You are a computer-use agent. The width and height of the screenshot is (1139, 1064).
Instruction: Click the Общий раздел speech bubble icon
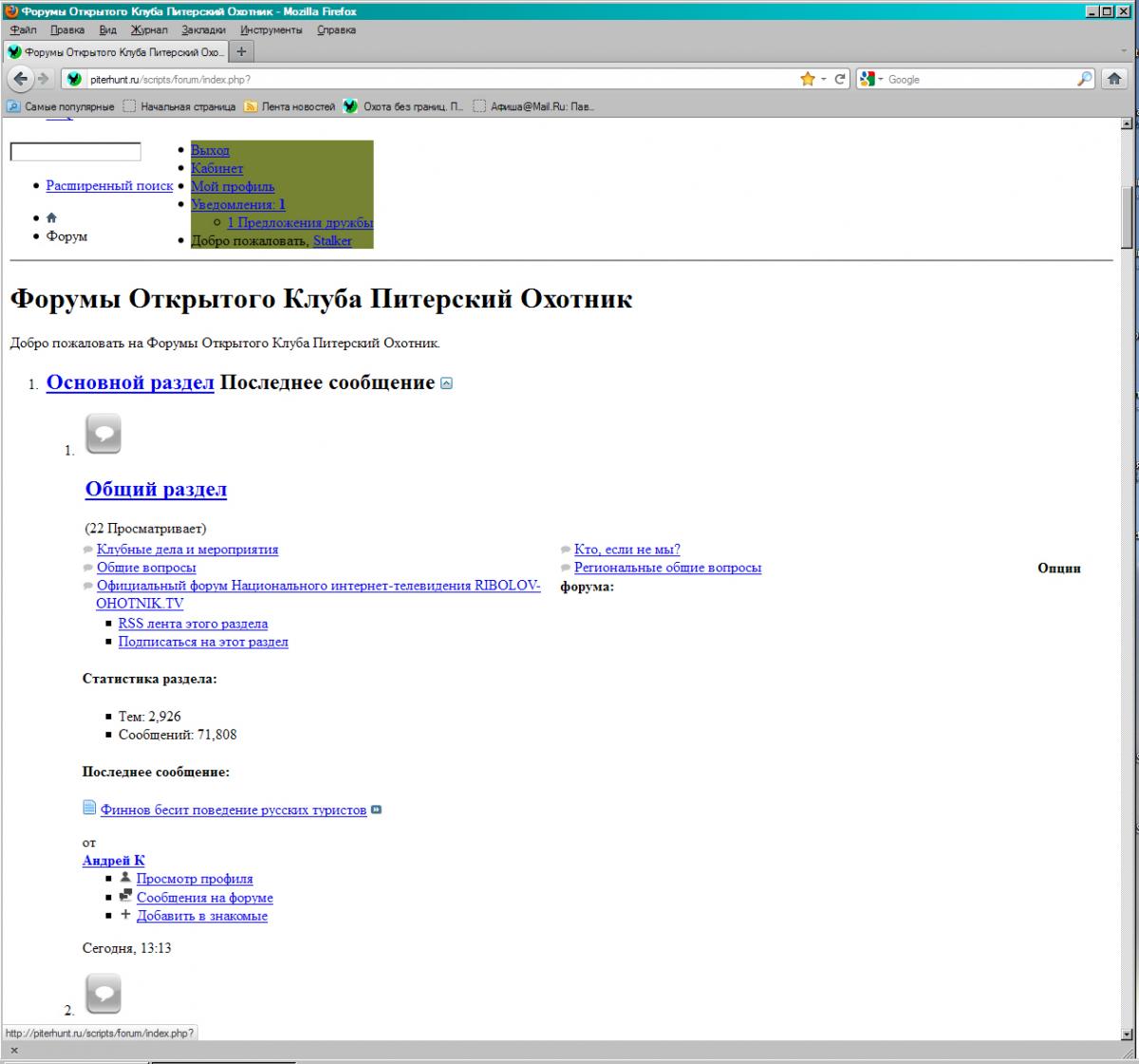pyautogui.click(x=104, y=434)
